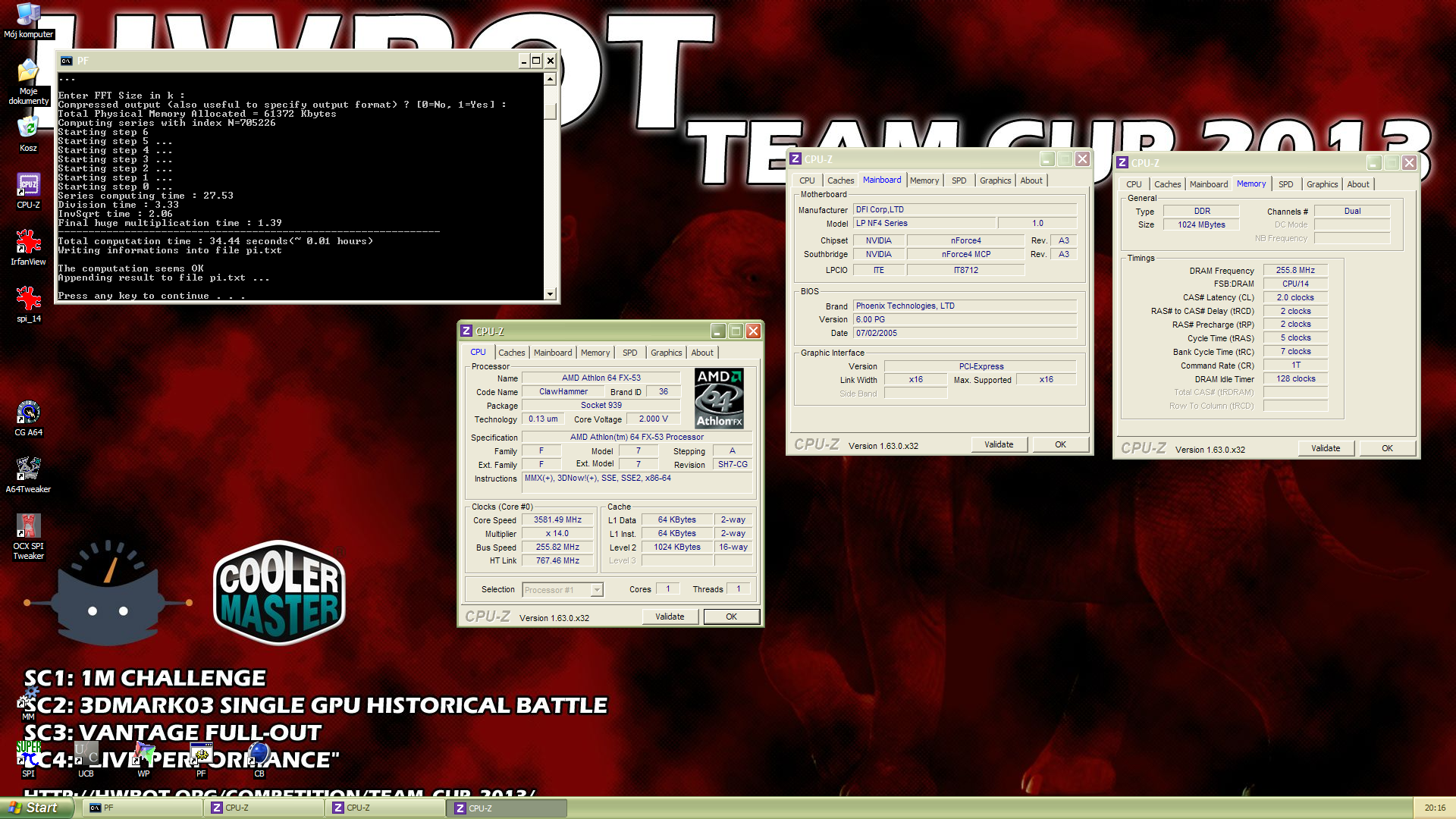The height and width of the screenshot is (819, 1456).
Task: Click the AMD Athlon FX processor logo
Action: coord(719,398)
